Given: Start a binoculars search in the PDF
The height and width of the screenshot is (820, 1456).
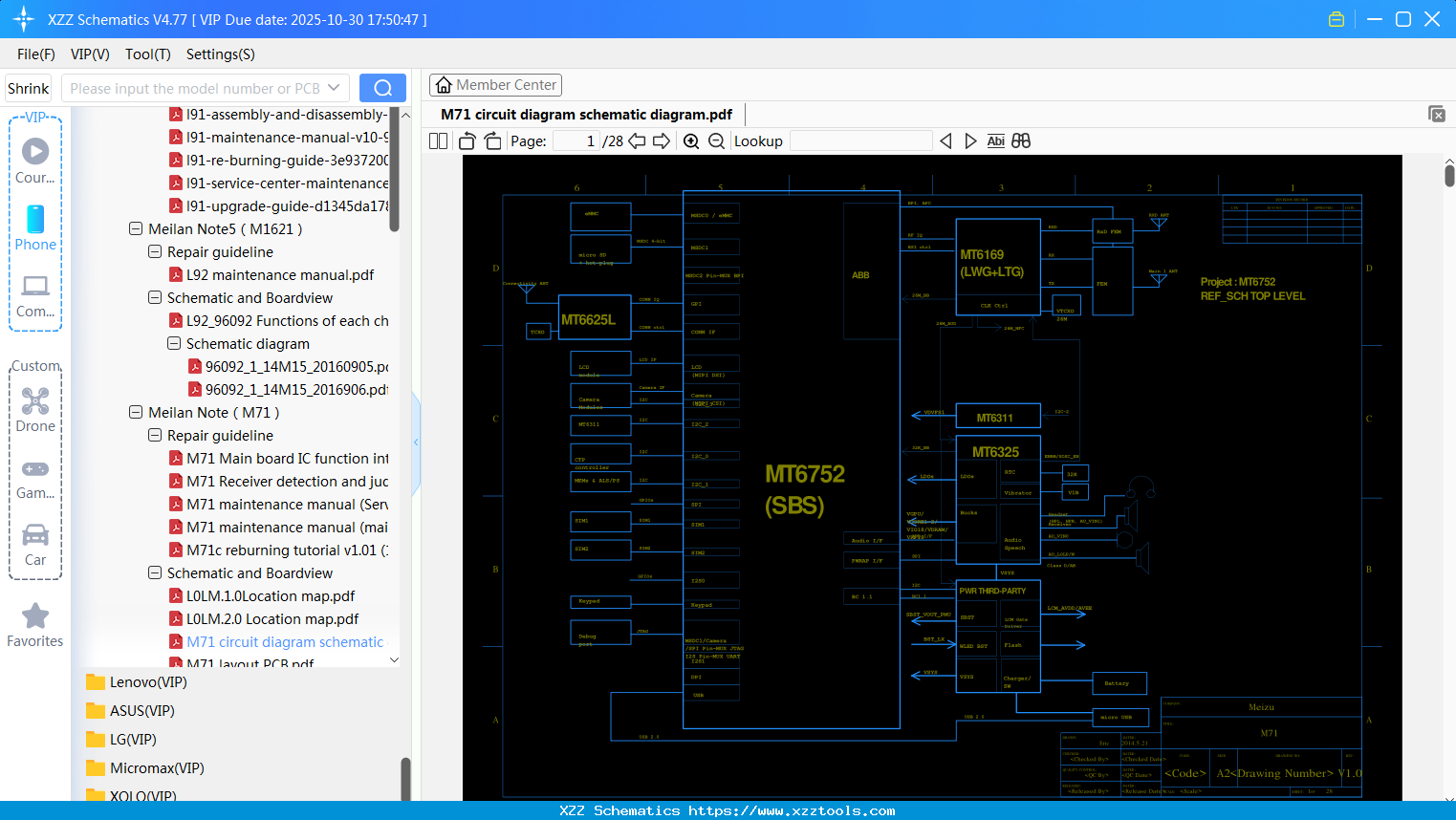Looking at the screenshot, I should [1020, 140].
